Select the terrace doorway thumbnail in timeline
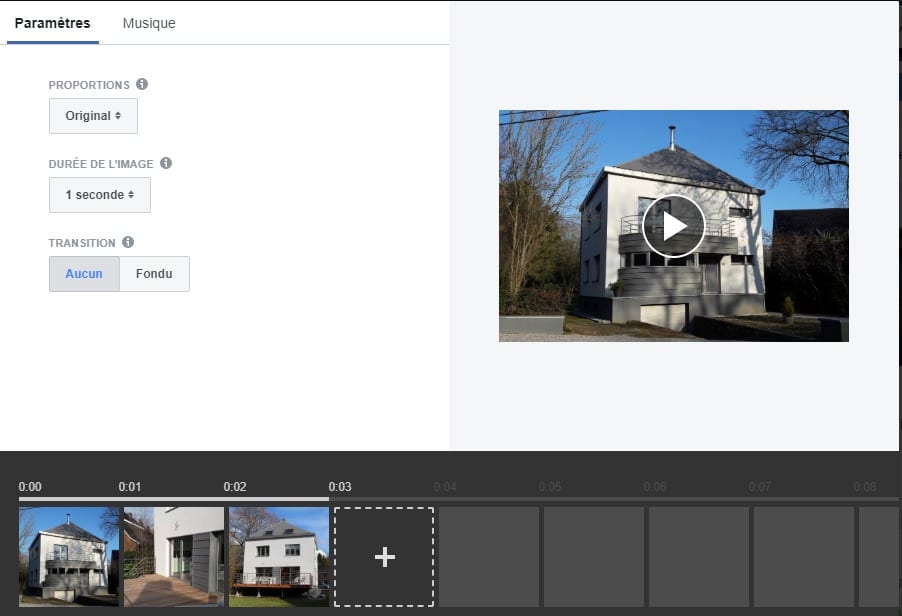Image resolution: width=902 pixels, height=616 pixels. (x=174, y=557)
